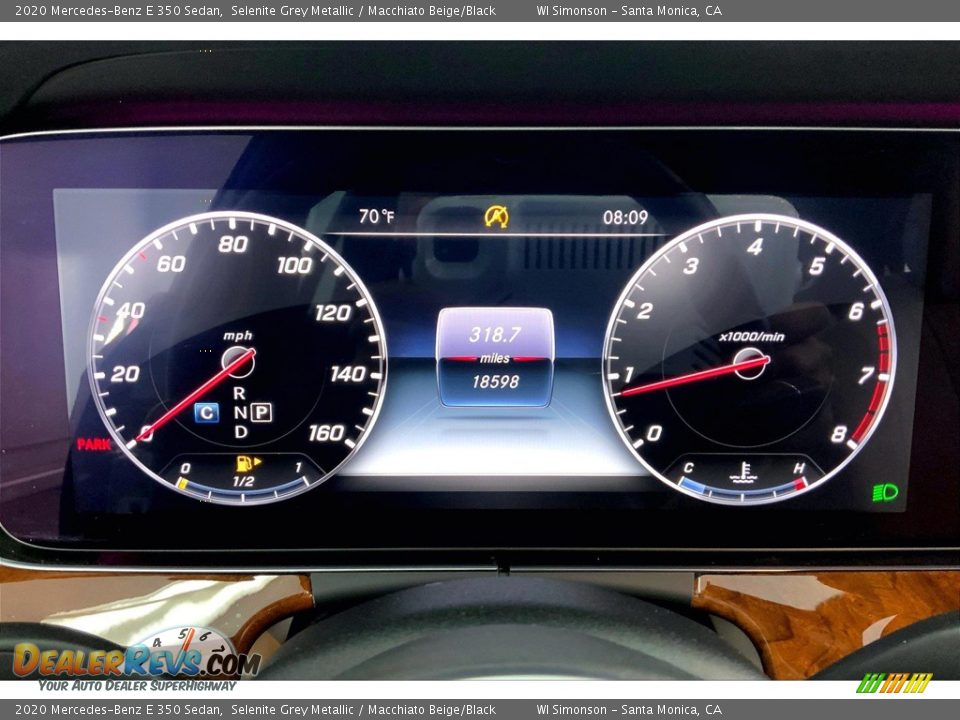Tap the speedometer needle hub

238,362
